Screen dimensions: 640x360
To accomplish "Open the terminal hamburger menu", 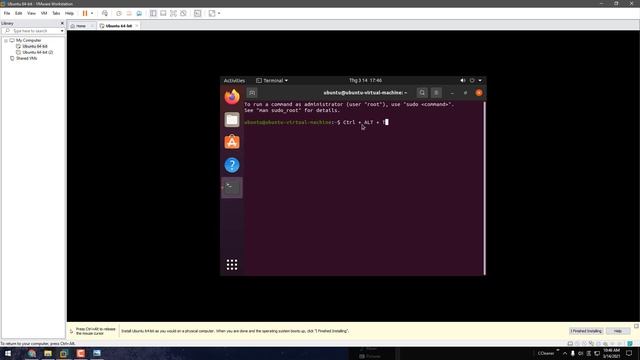I will (x=436, y=93).
